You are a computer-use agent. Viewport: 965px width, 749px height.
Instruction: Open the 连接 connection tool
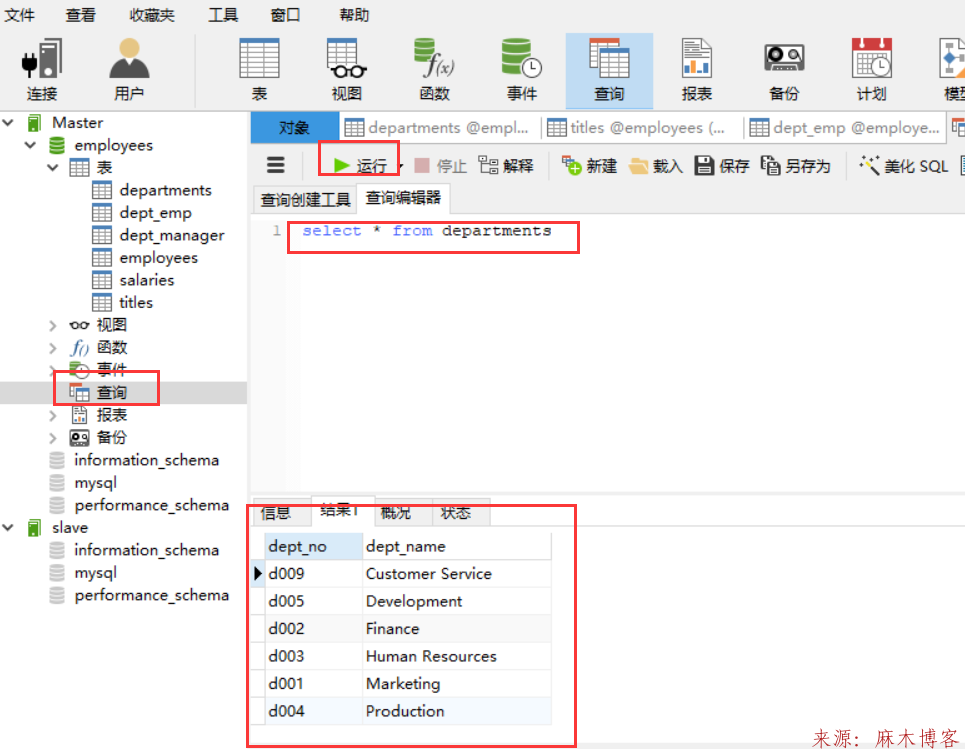(42, 70)
